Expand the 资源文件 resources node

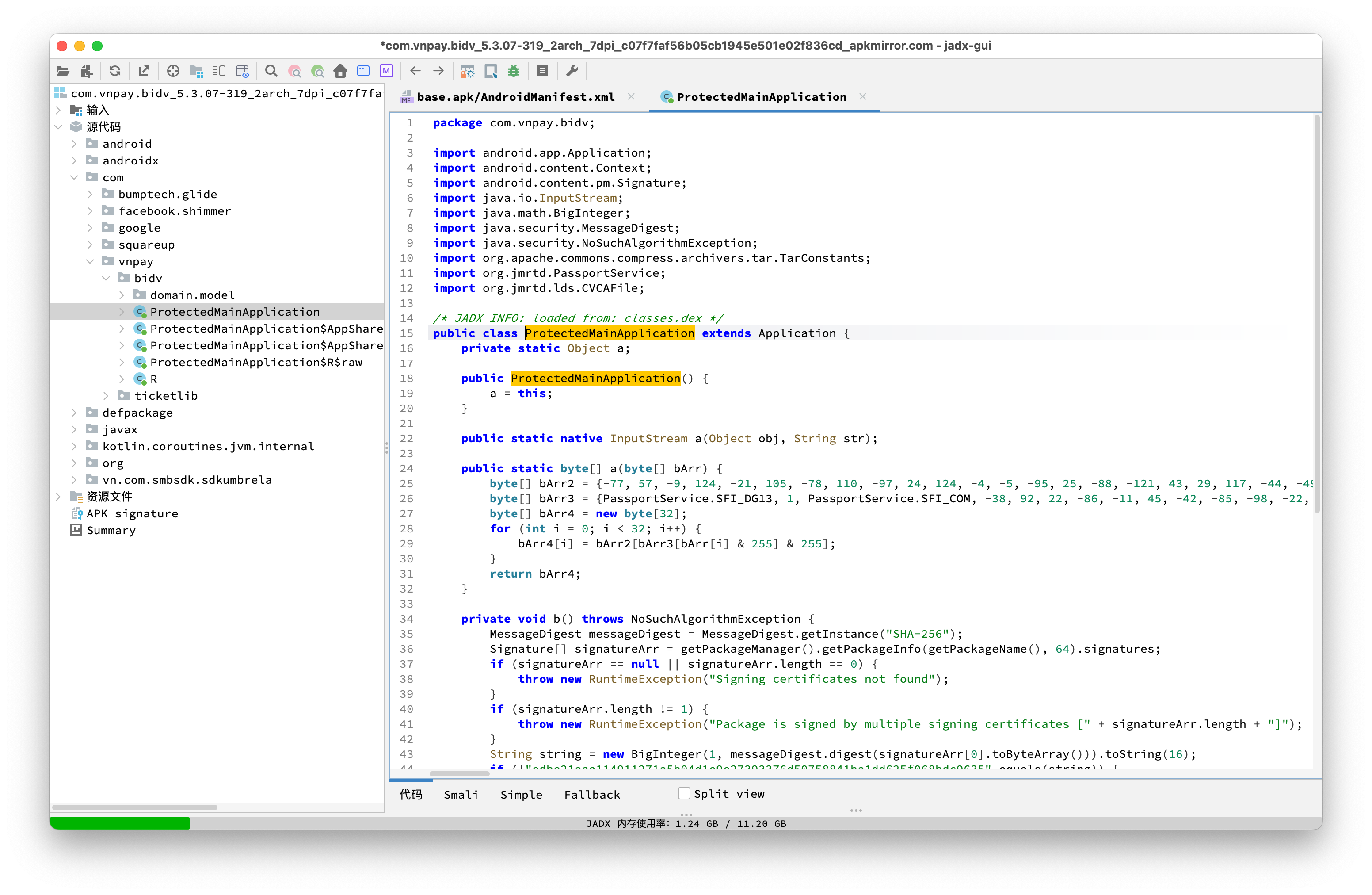pos(57,497)
